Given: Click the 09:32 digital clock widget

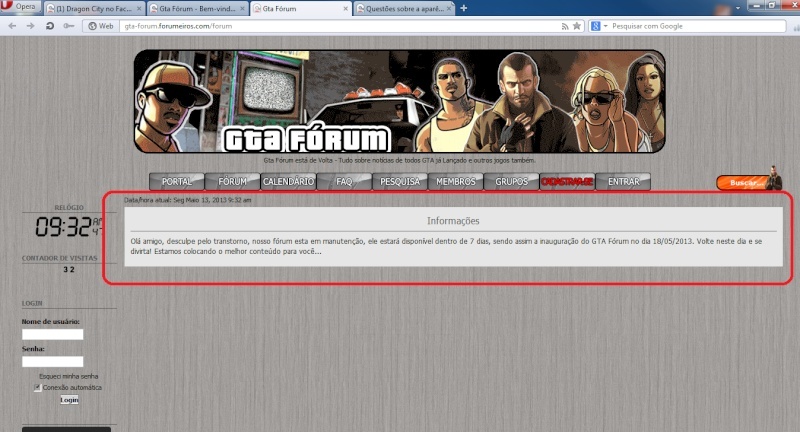Looking at the screenshot, I should point(69,226).
